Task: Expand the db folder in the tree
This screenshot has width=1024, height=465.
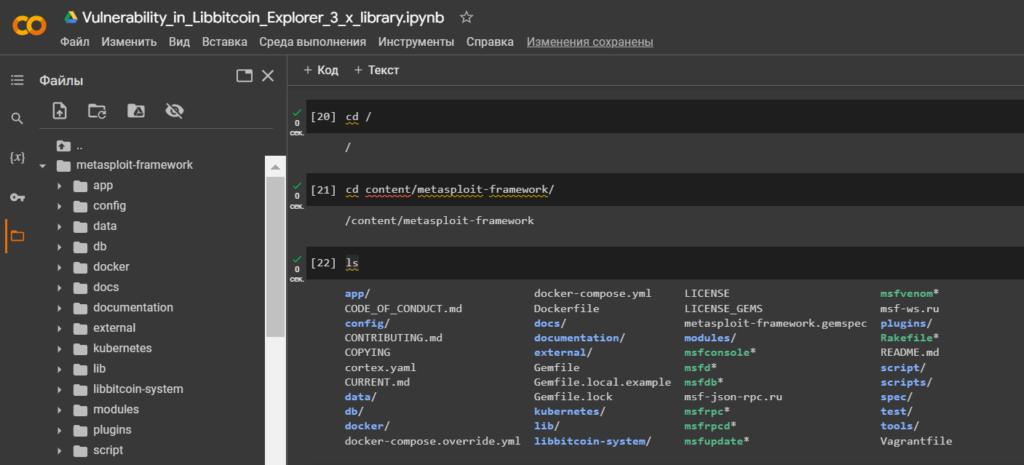Action: 59,248
